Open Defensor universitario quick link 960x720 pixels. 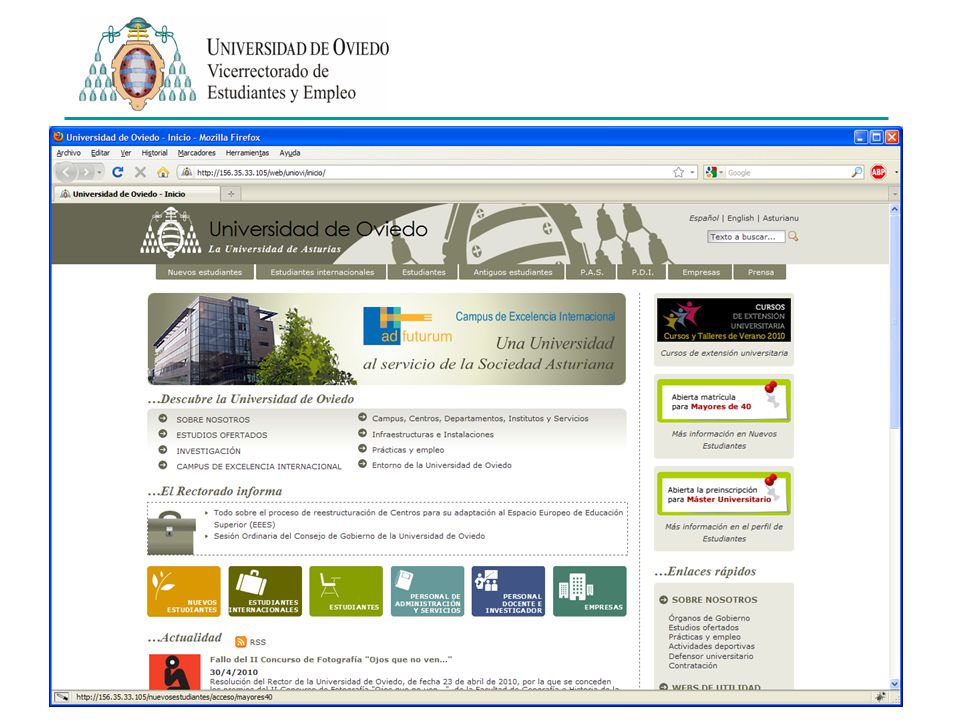pos(711,656)
